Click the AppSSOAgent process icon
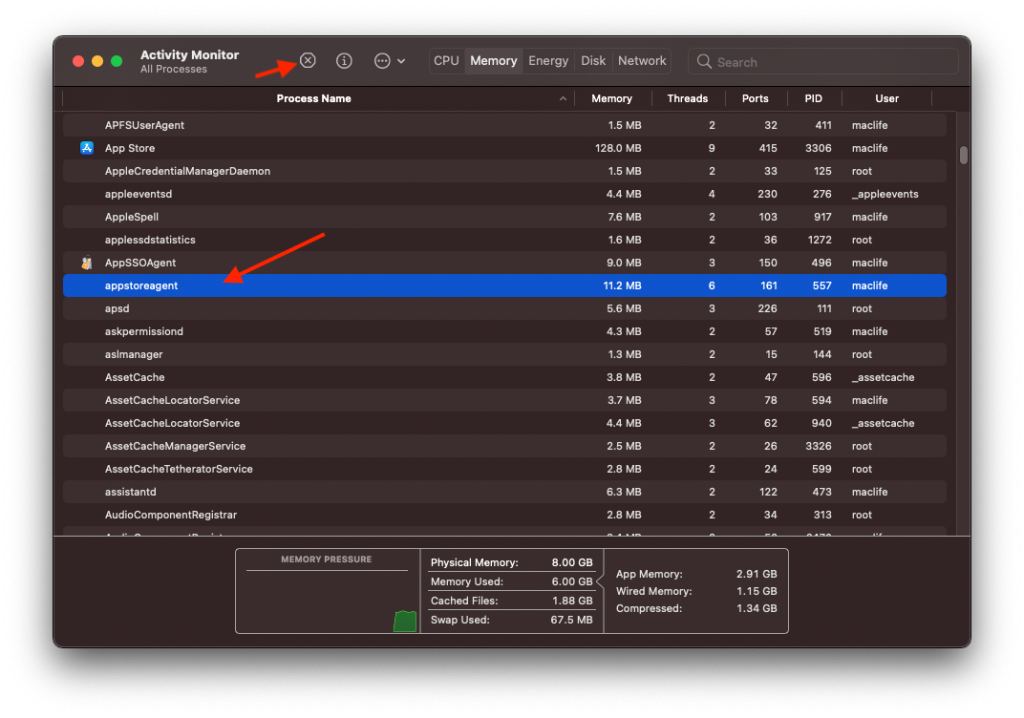 84,262
